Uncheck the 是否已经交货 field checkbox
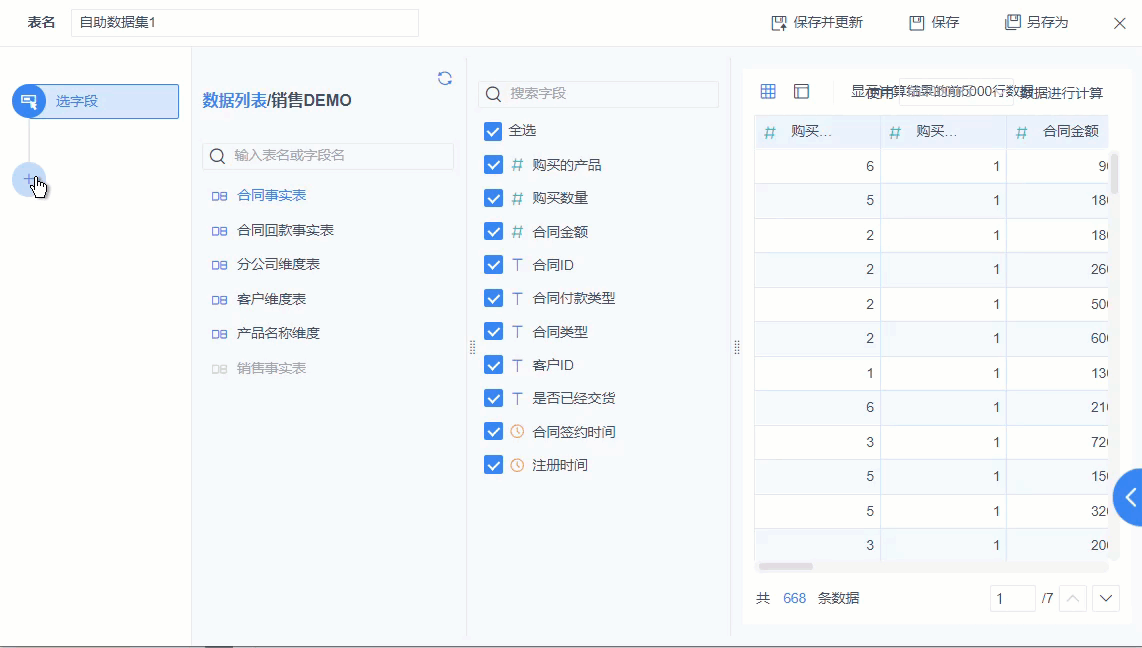This screenshot has width=1142, height=648. point(493,398)
